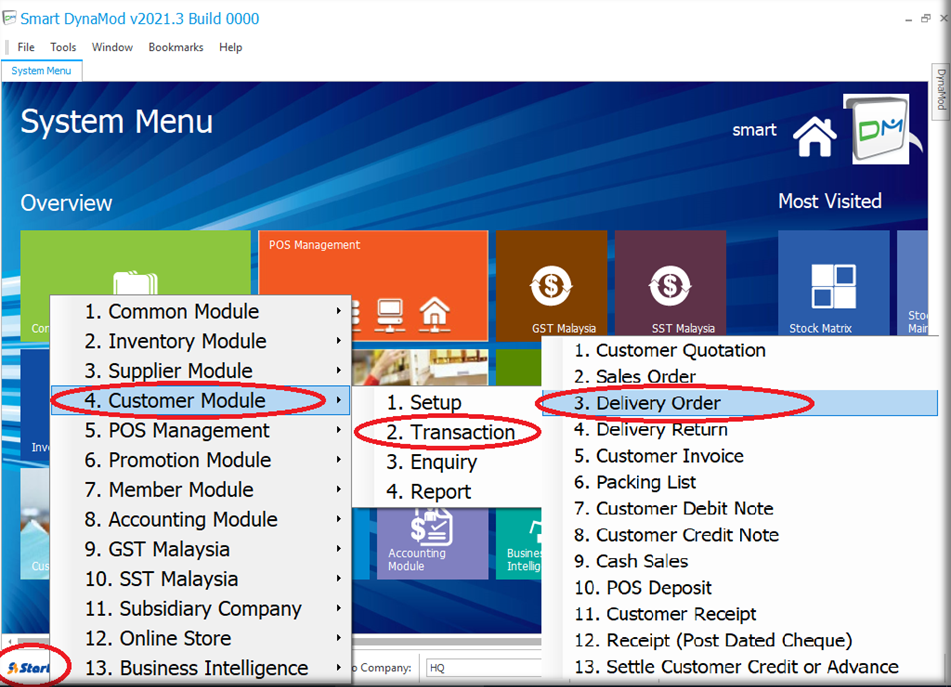Click the POS Management tile
Screen dimensions: 951x687
(x=373, y=286)
